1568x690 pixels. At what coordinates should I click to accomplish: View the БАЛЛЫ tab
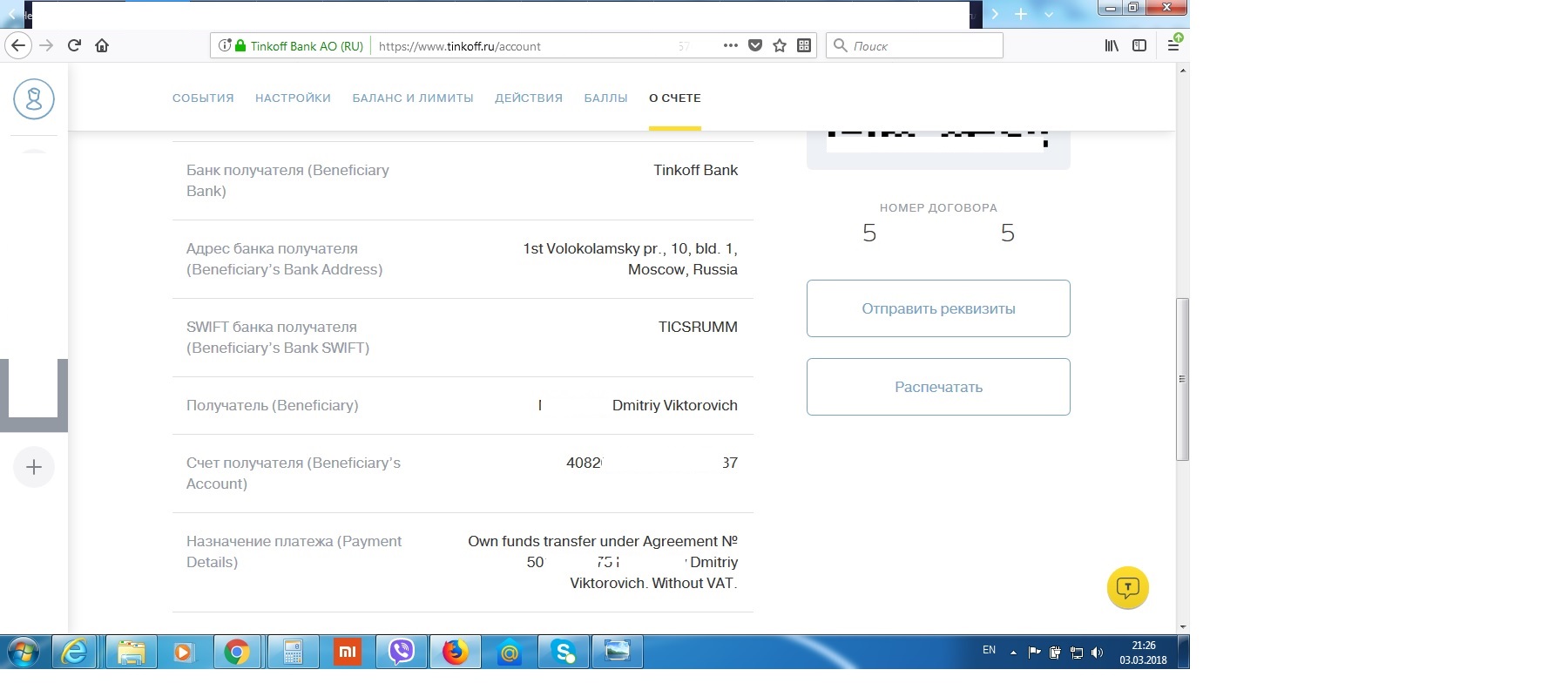pos(605,98)
